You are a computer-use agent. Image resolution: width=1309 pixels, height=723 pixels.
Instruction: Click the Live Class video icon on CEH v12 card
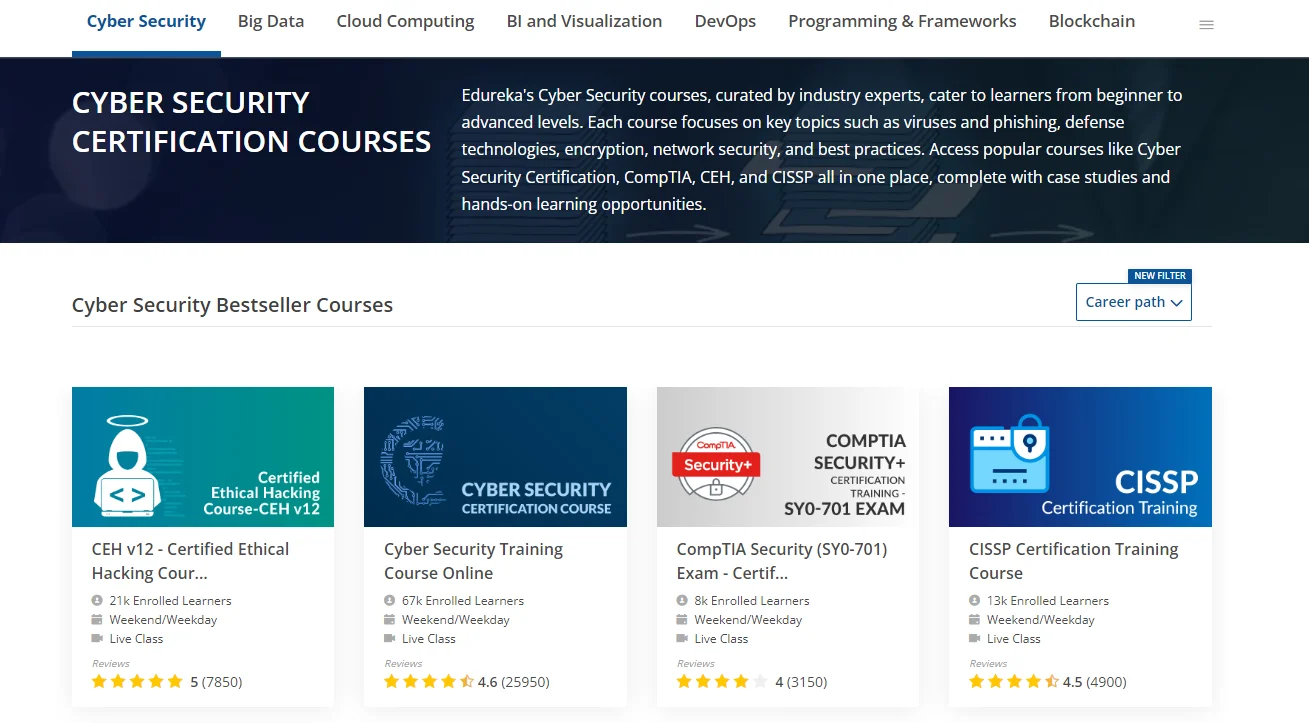(97, 639)
